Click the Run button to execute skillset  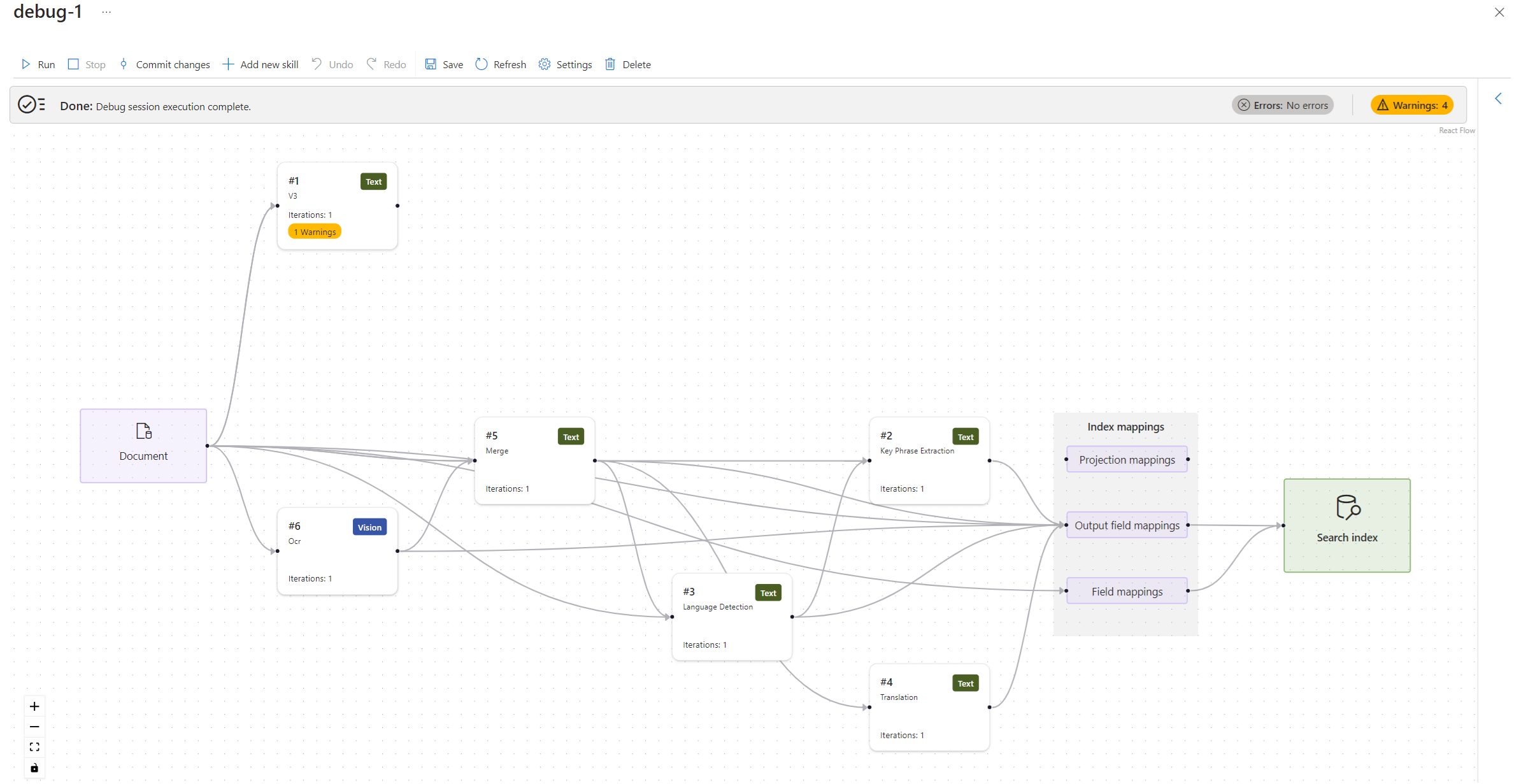pos(38,64)
